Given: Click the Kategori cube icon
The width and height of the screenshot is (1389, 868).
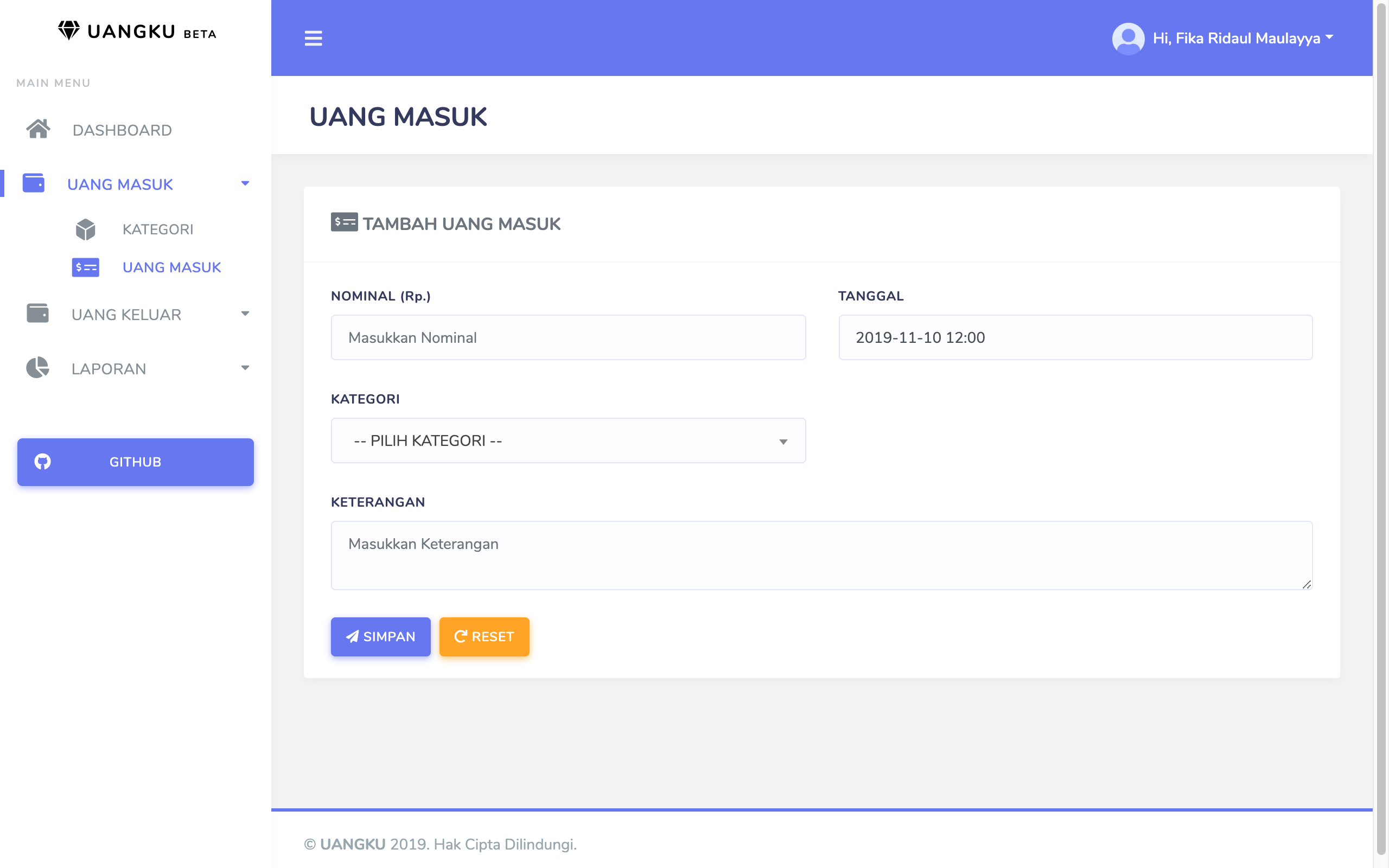Looking at the screenshot, I should point(86,229).
